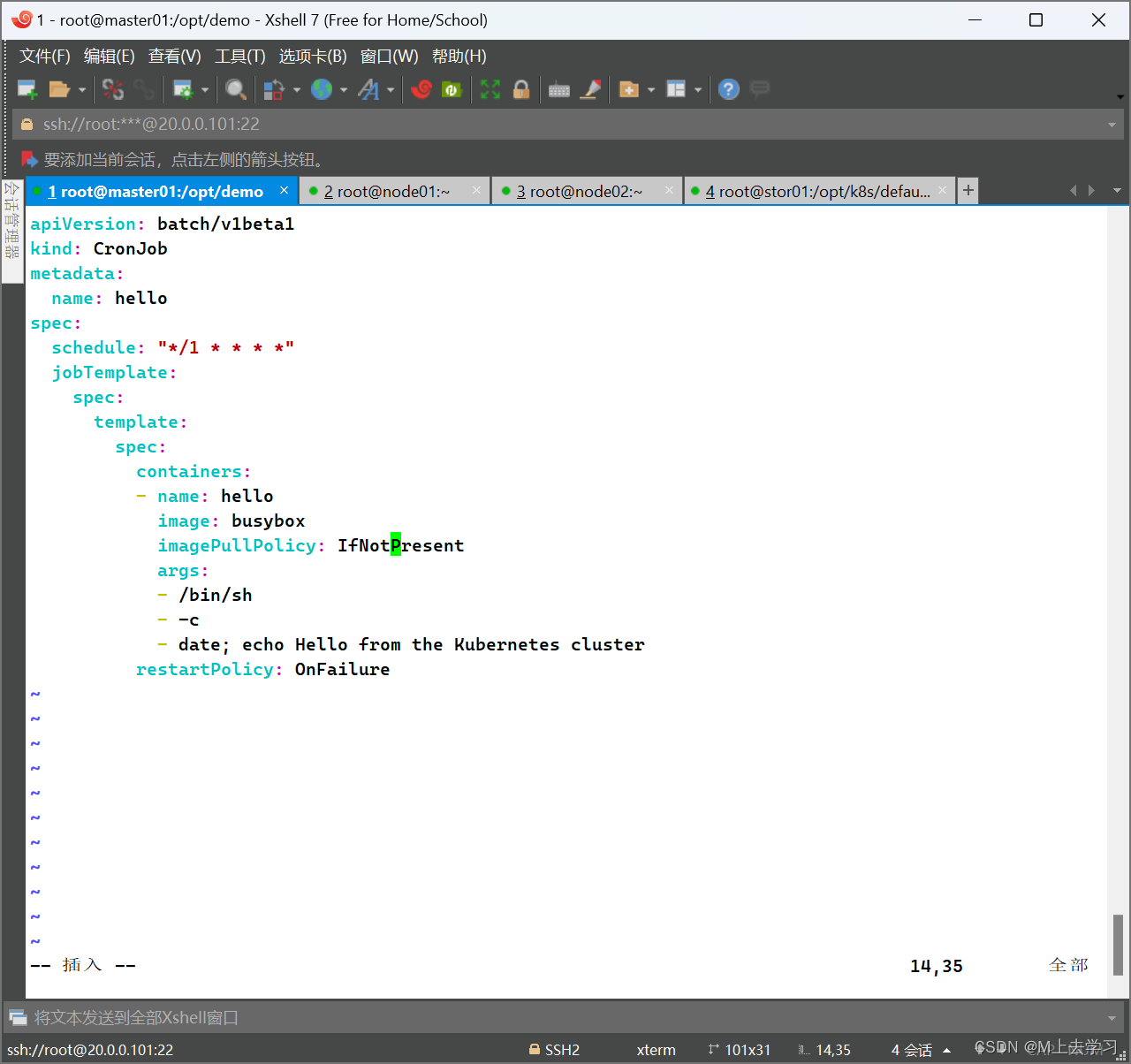Expand the compose bar dropdown arrow
Viewport: 1131px width, 1064px height.
(x=1112, y=1018)
